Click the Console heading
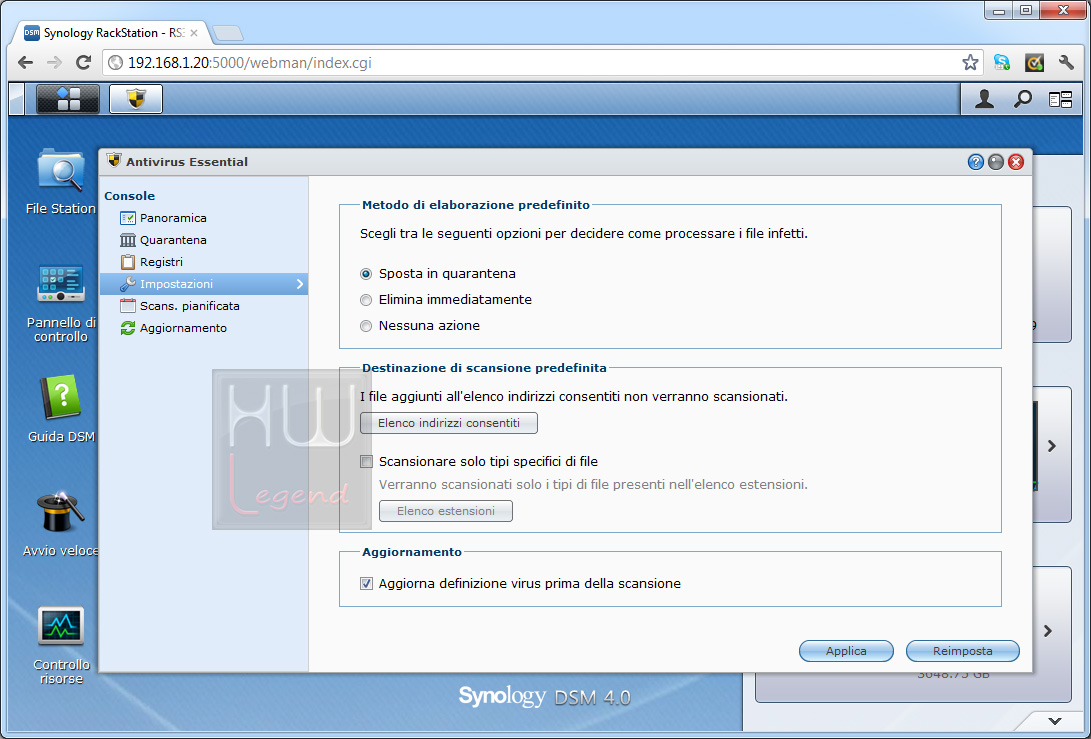The width and height of the screenshot is (1091, 739). (129, 196)
